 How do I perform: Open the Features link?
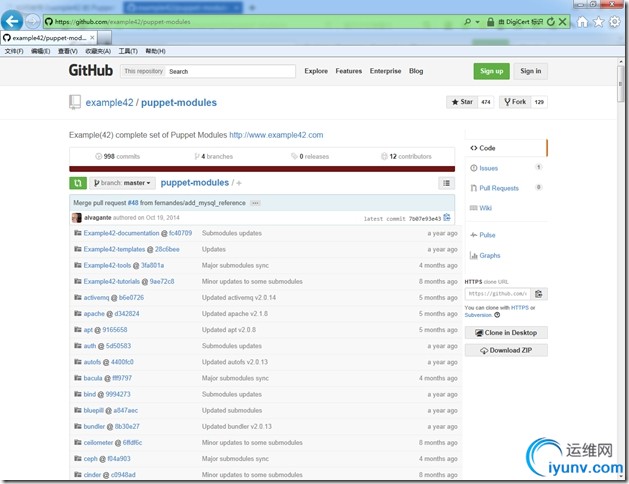tap(349, 71)
